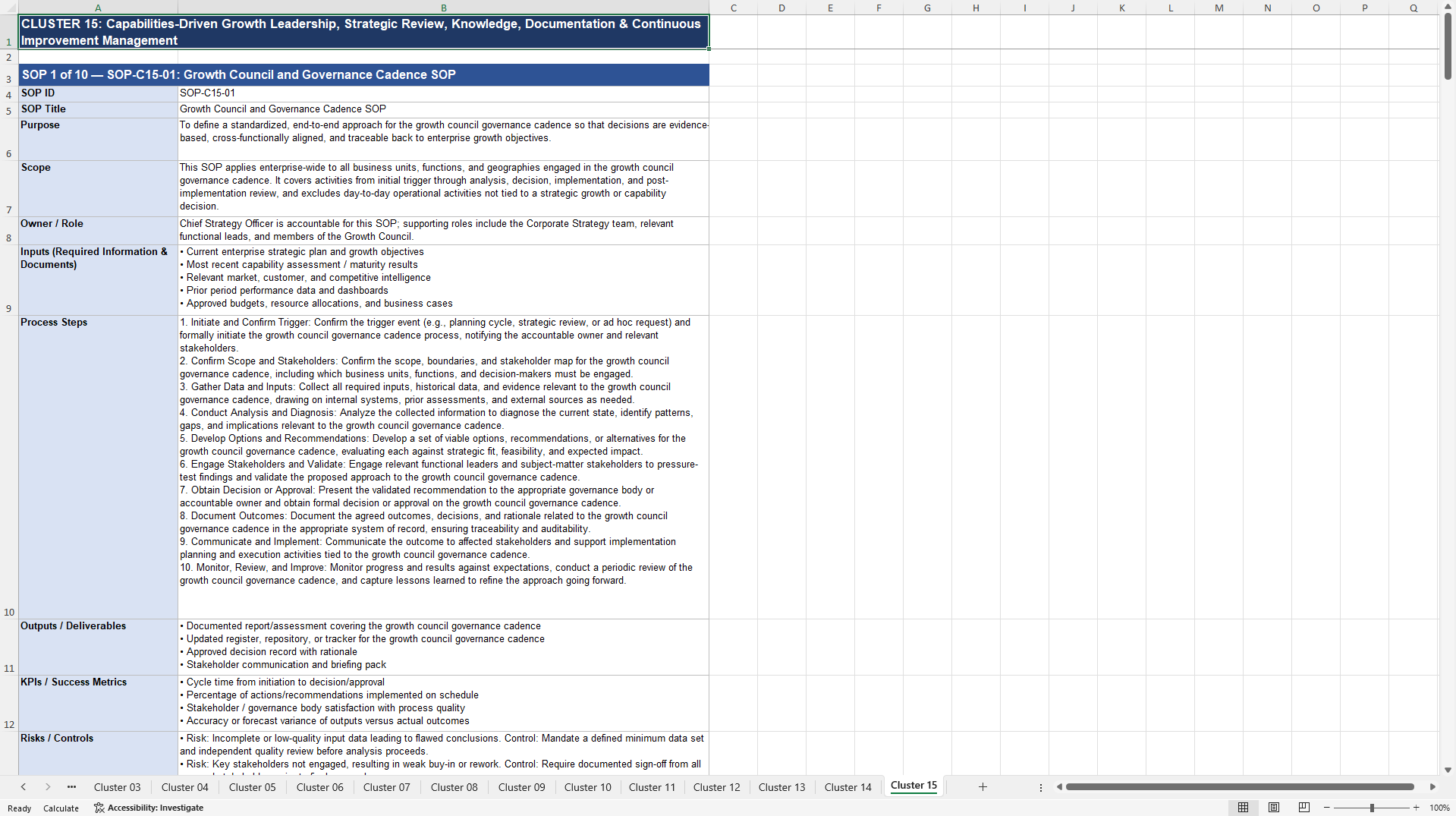The width and height of the screenshot is (1456, 816).
Task: Select column Q header
Action: [x=1413, y=8]
